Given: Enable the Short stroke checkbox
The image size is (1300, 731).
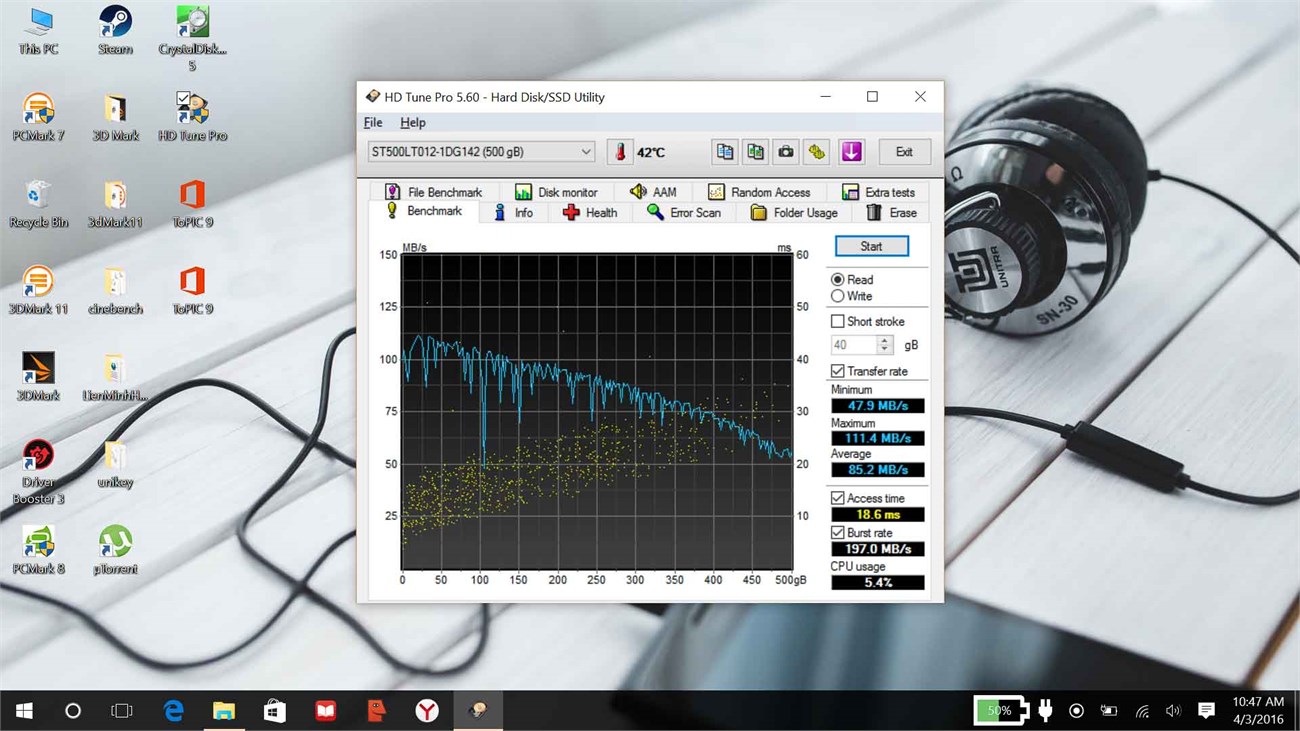Looking at the screenshot, I should [838, 321].
